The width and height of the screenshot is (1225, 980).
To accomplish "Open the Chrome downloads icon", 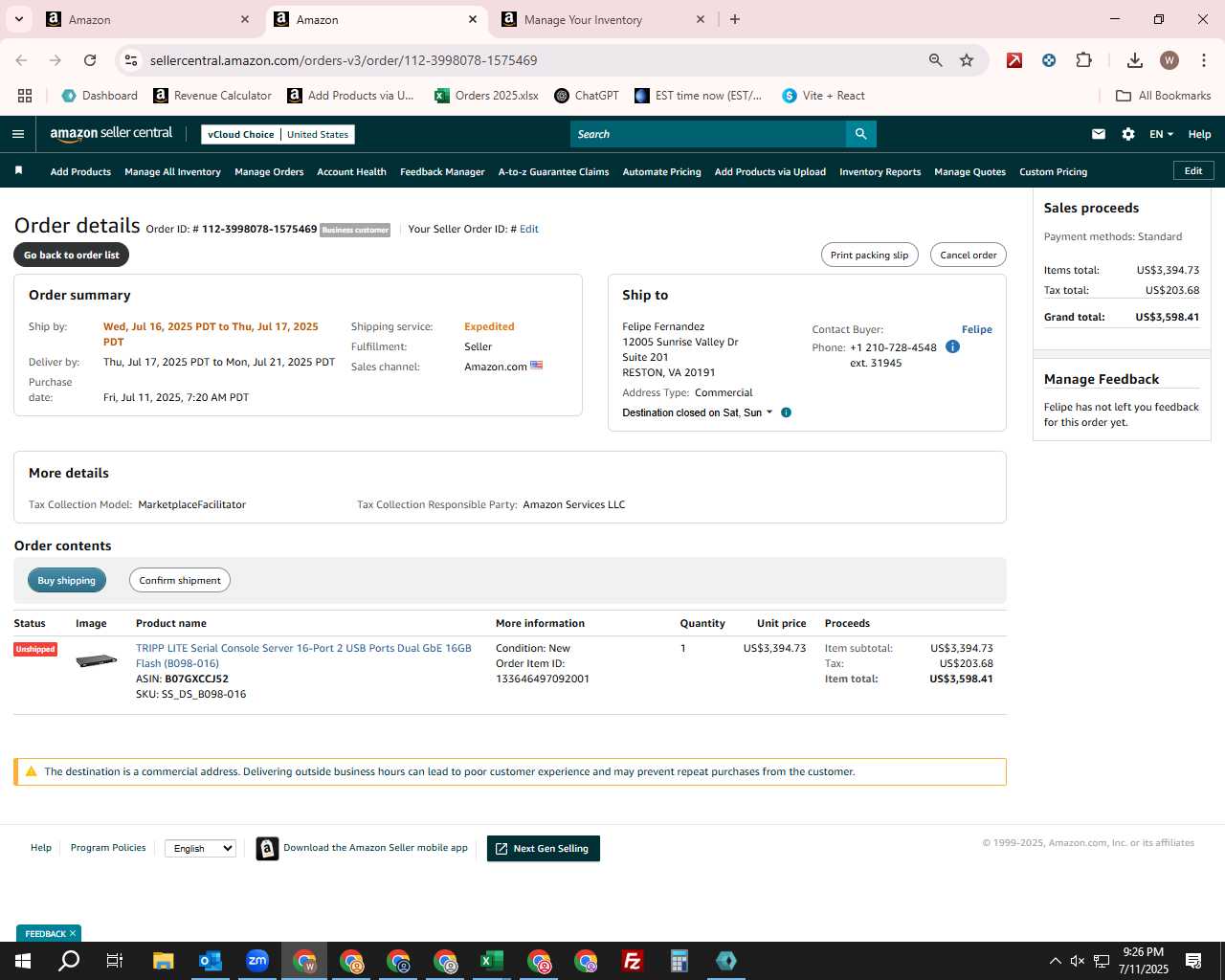I will tap(1134, 60).
